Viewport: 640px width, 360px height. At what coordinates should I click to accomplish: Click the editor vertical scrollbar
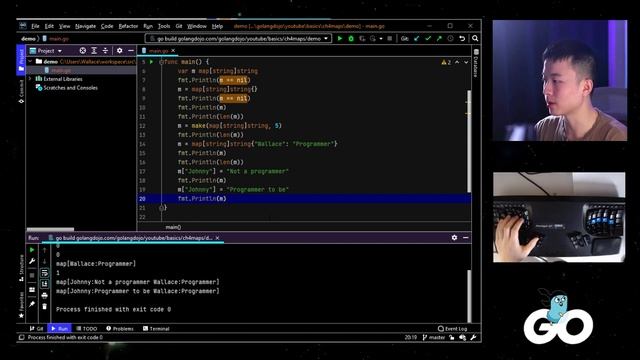[x=469, y=141]
